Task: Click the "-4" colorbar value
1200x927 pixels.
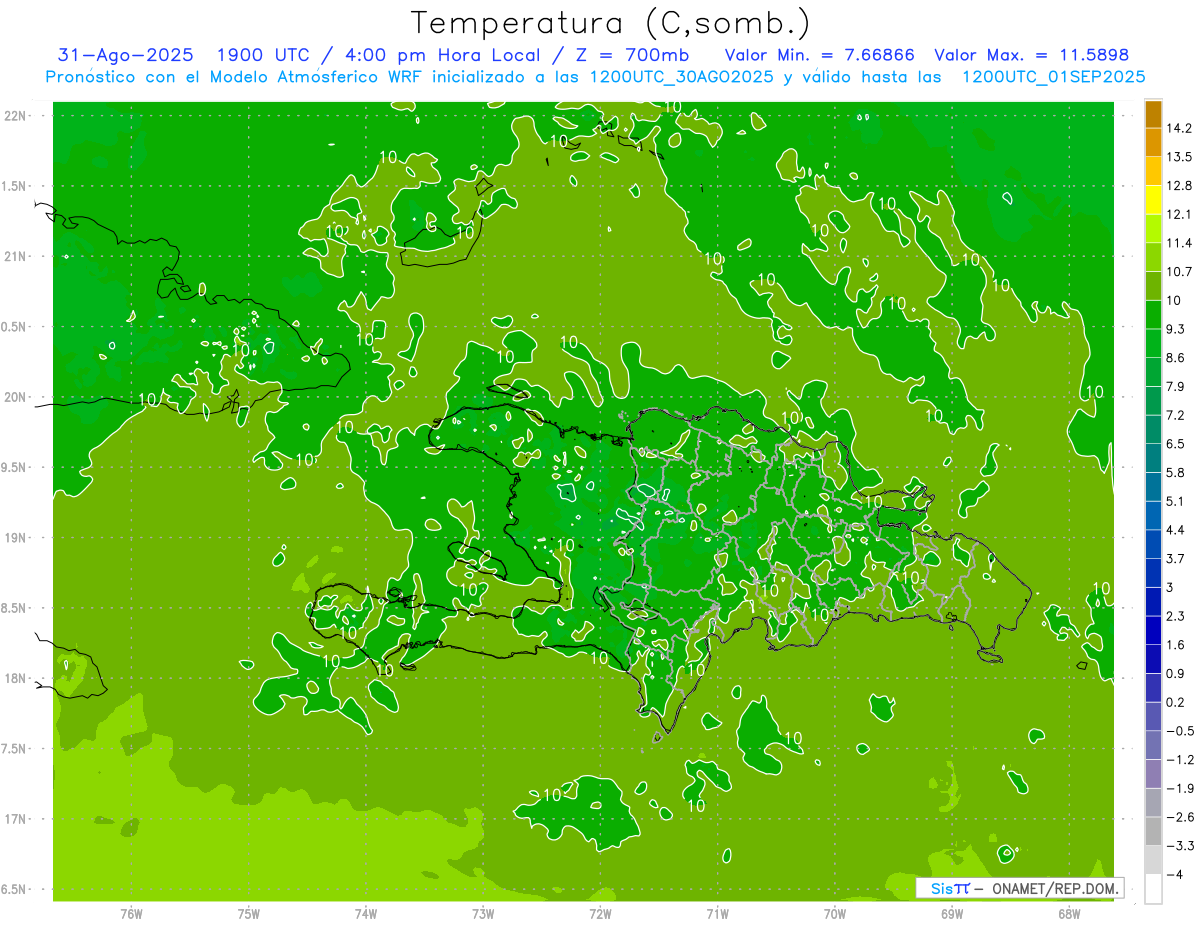Action: pos(1174,874)
